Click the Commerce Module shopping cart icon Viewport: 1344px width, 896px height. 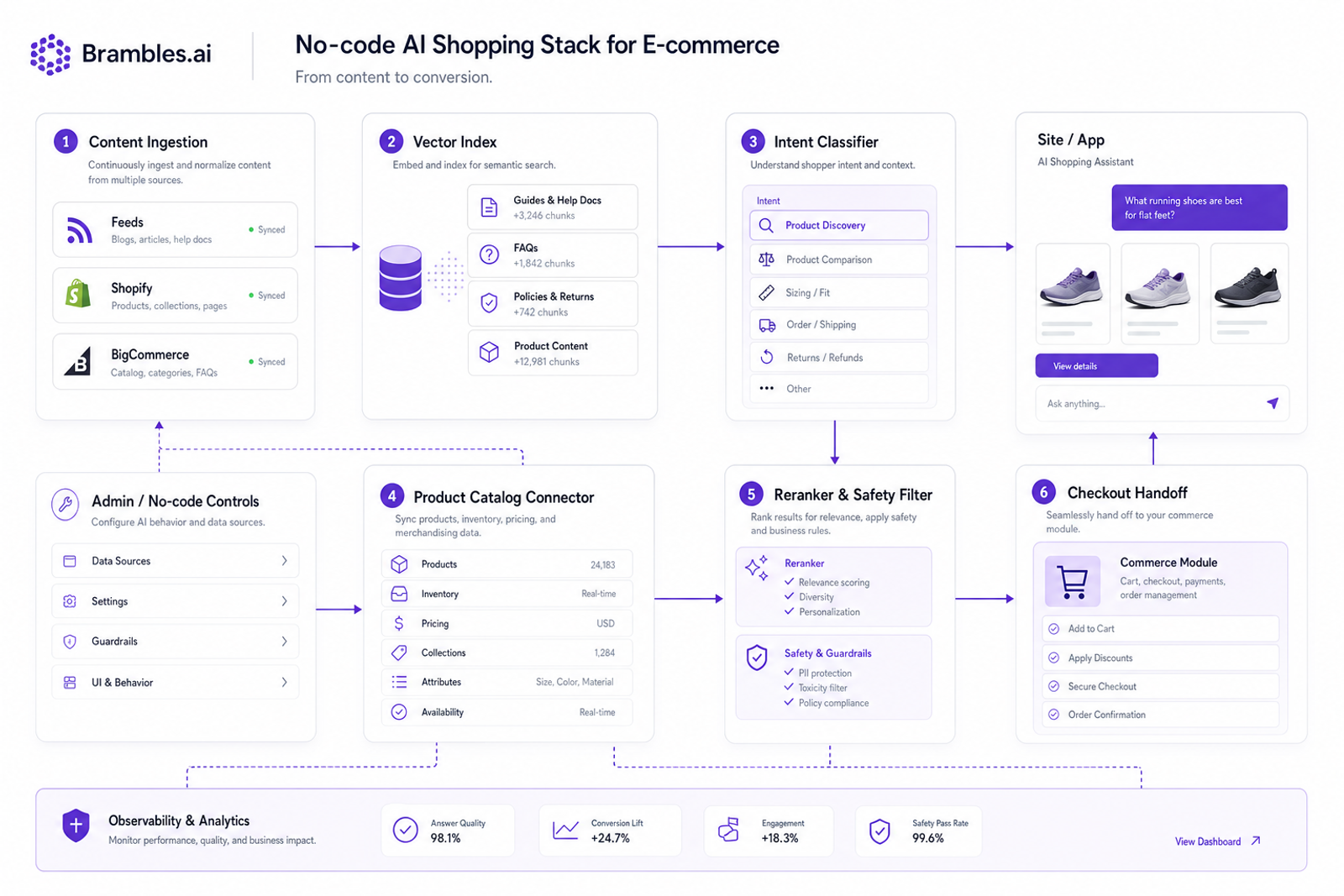click(x=1073, y=581)
